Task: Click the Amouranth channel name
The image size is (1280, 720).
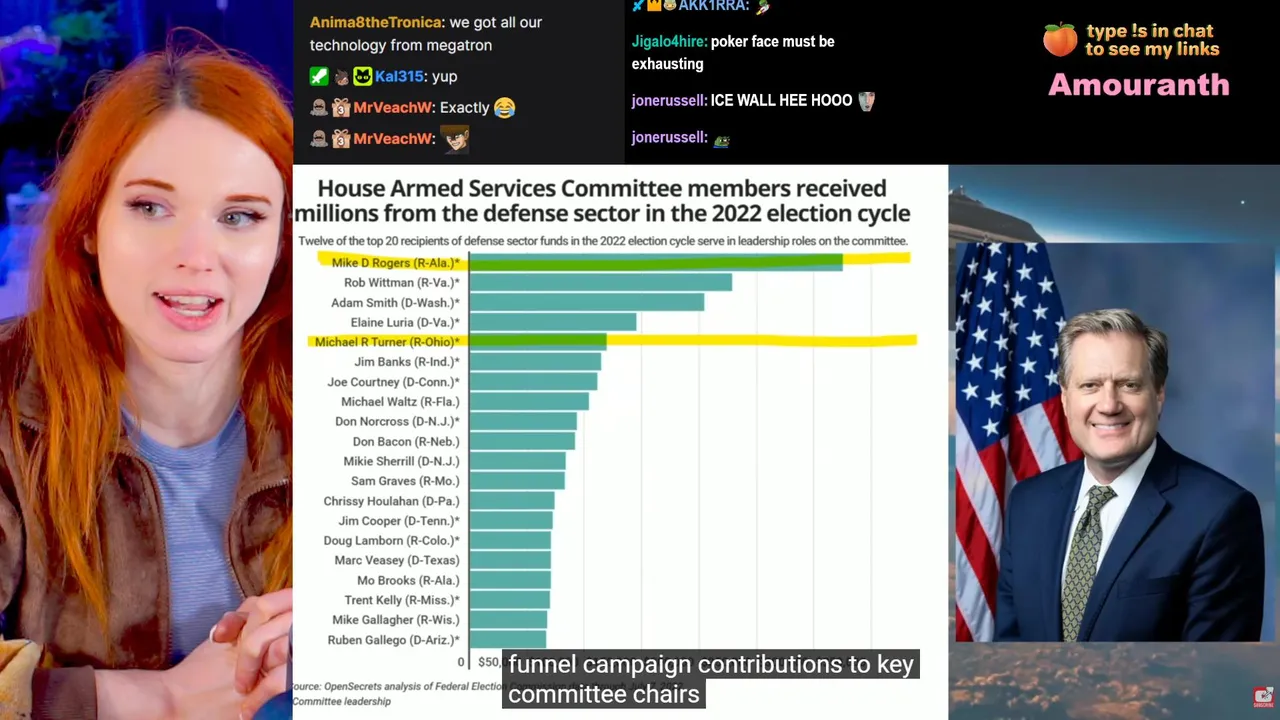Action: point(1138,85)
